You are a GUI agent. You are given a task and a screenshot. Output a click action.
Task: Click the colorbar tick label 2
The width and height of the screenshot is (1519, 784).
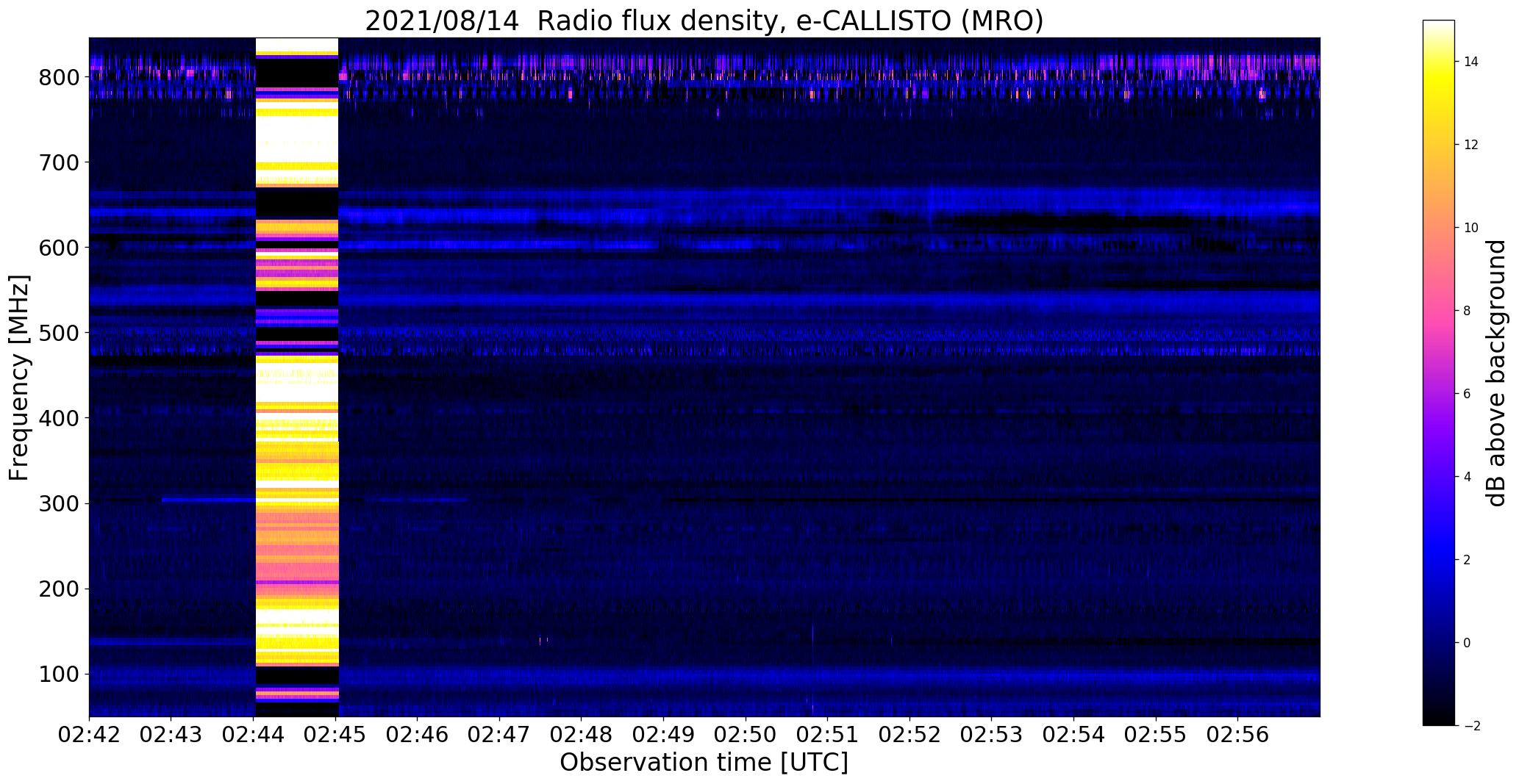[1468, 560]
